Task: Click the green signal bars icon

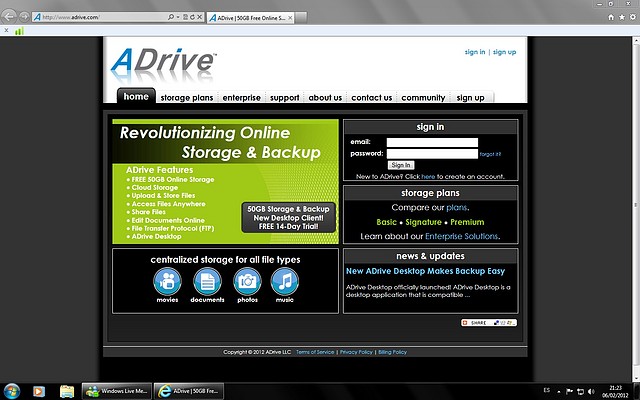Action: tap(19, 31)
